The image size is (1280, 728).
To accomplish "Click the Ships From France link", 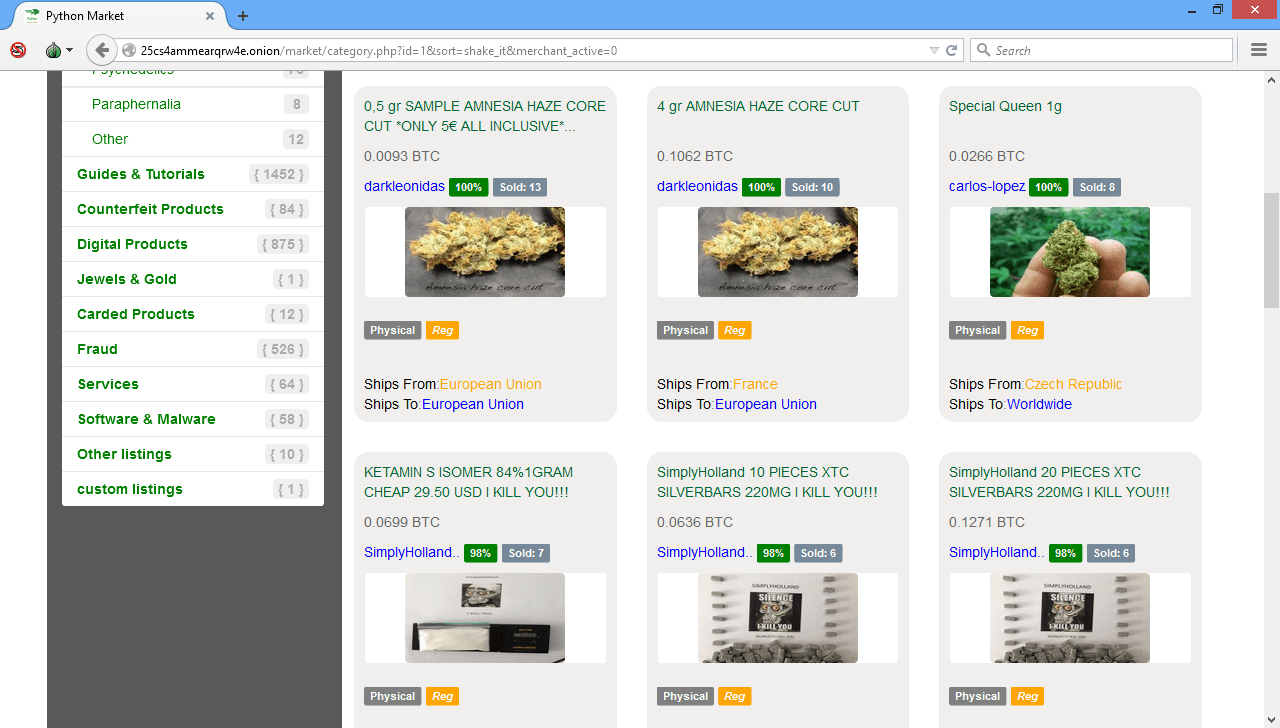I will (755, 384).
